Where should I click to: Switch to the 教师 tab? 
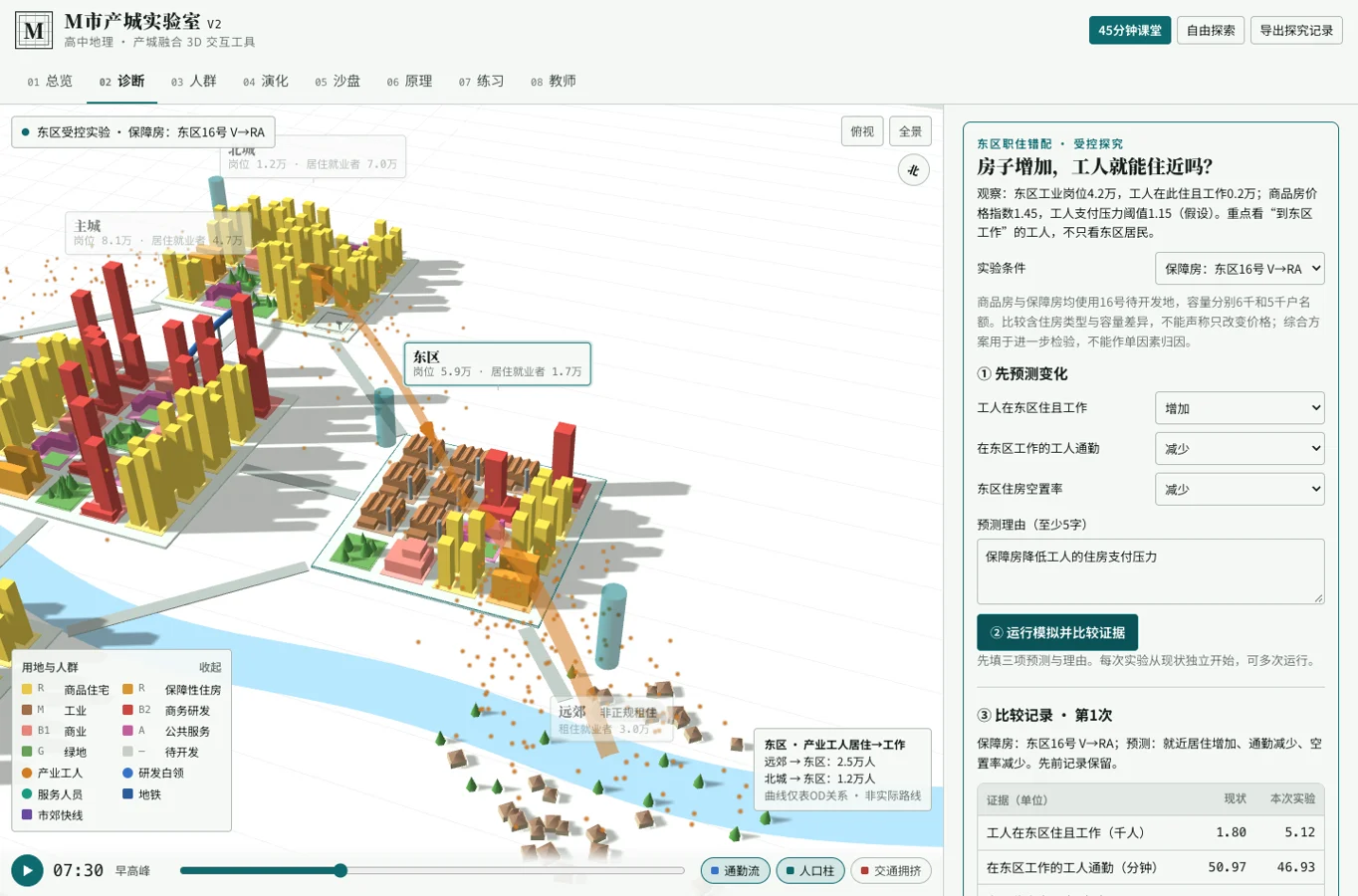coord(553,82)
